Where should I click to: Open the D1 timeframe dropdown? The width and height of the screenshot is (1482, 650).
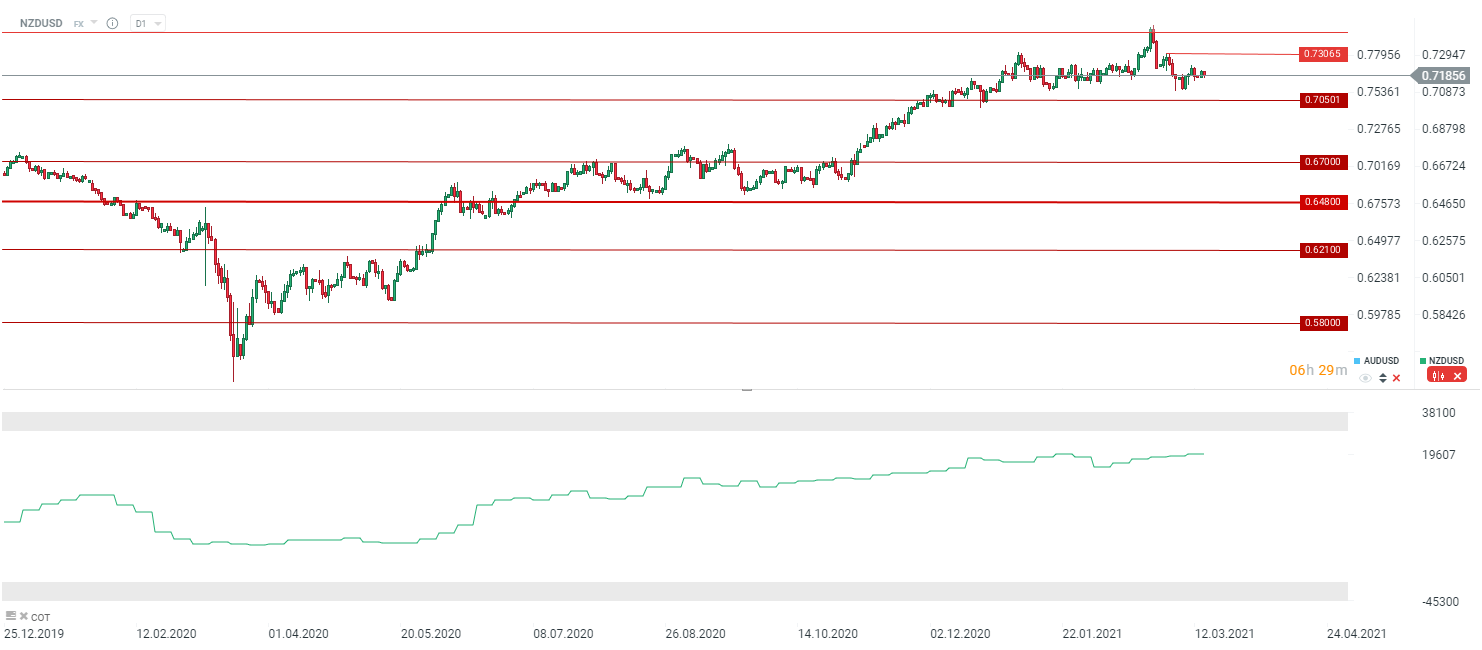pyautogui.click(x=158, y=22)
